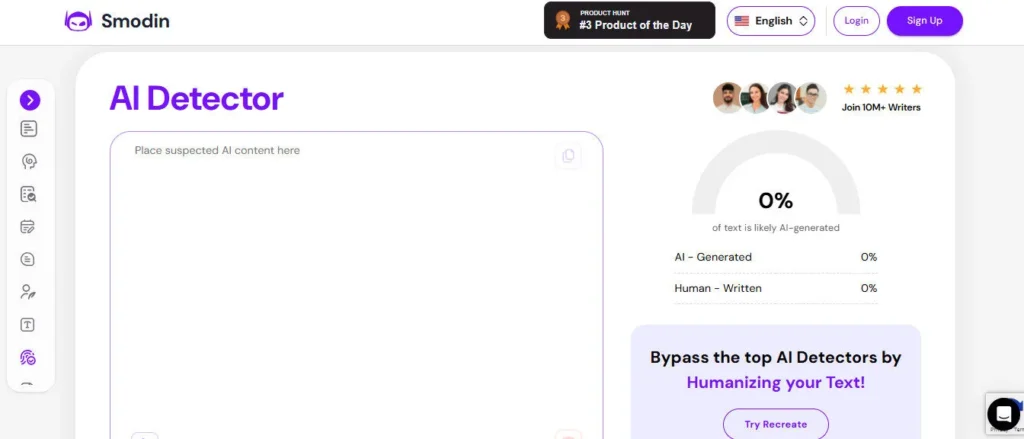The height and width of the screenshot is (439, 1024).
Task: Click the writer avatars group
Action: pos(769,98)
